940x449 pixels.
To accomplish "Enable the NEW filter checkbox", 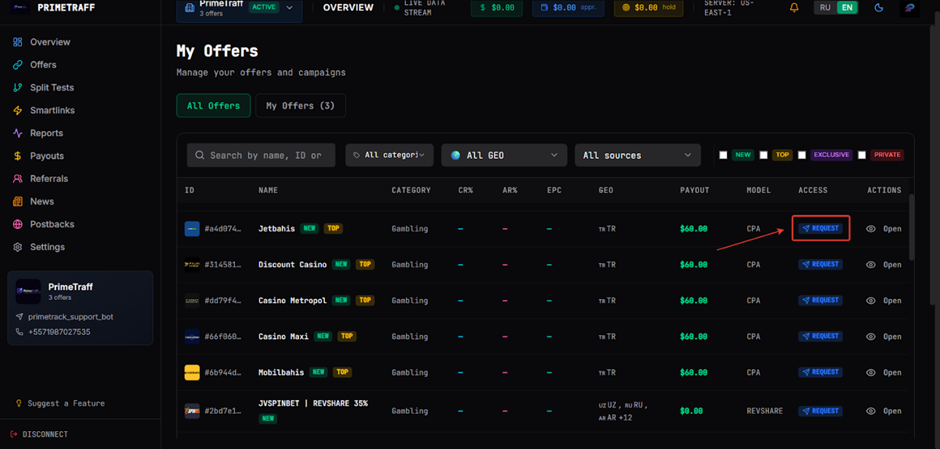I will (x=723, y=155).
